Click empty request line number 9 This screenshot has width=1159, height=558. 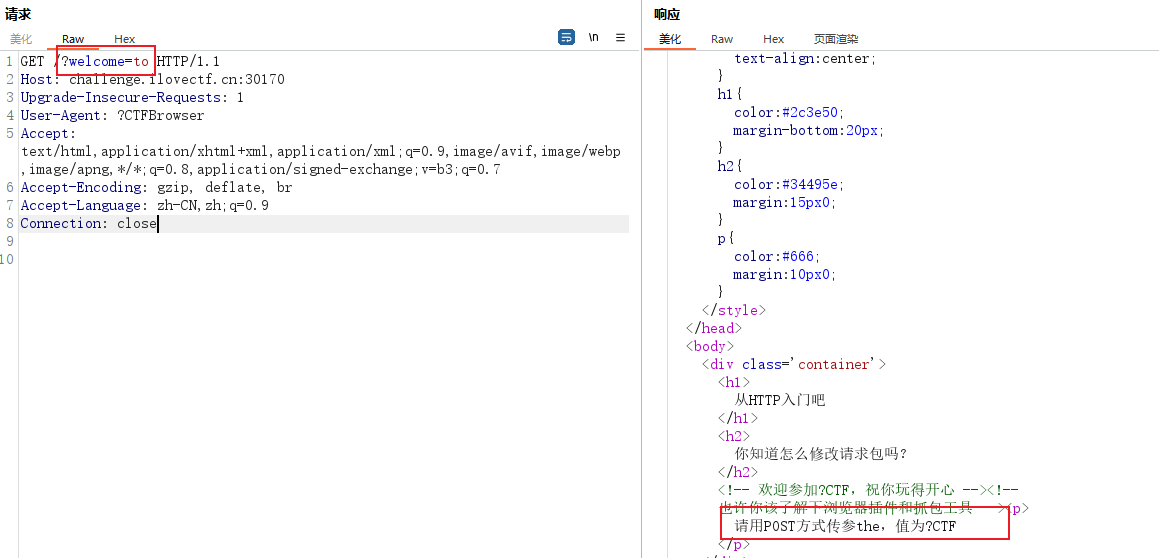click(9, 242)
